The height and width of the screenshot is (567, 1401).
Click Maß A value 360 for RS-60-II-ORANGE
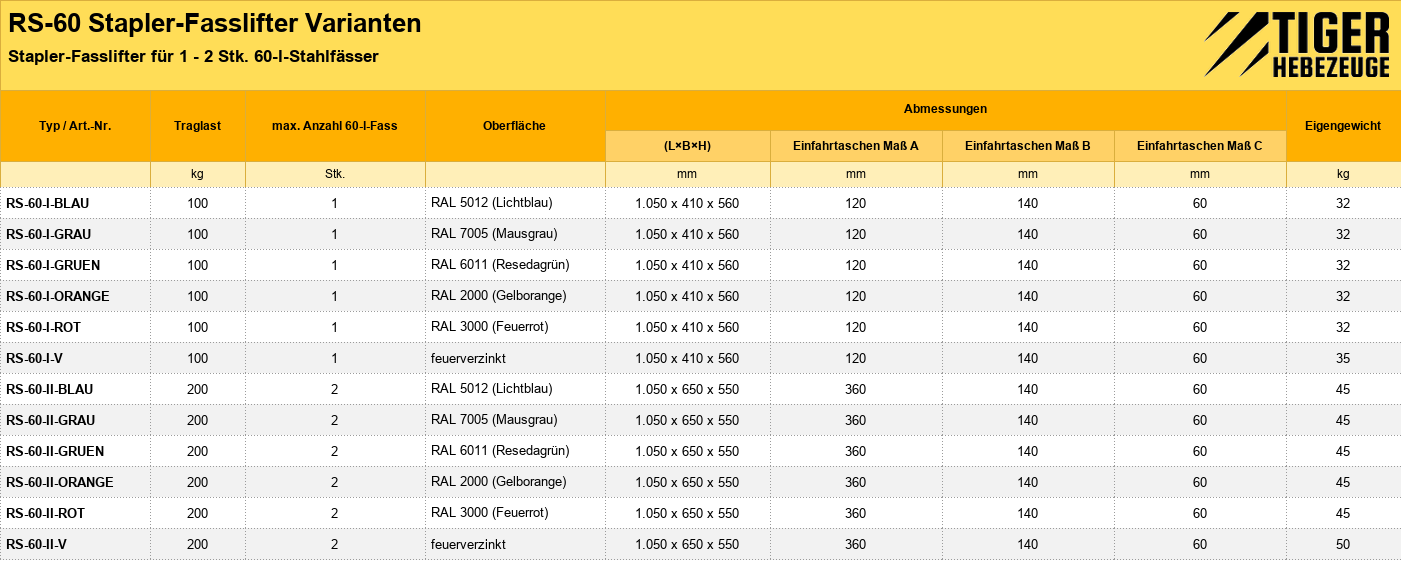click(x=856, y=482)
